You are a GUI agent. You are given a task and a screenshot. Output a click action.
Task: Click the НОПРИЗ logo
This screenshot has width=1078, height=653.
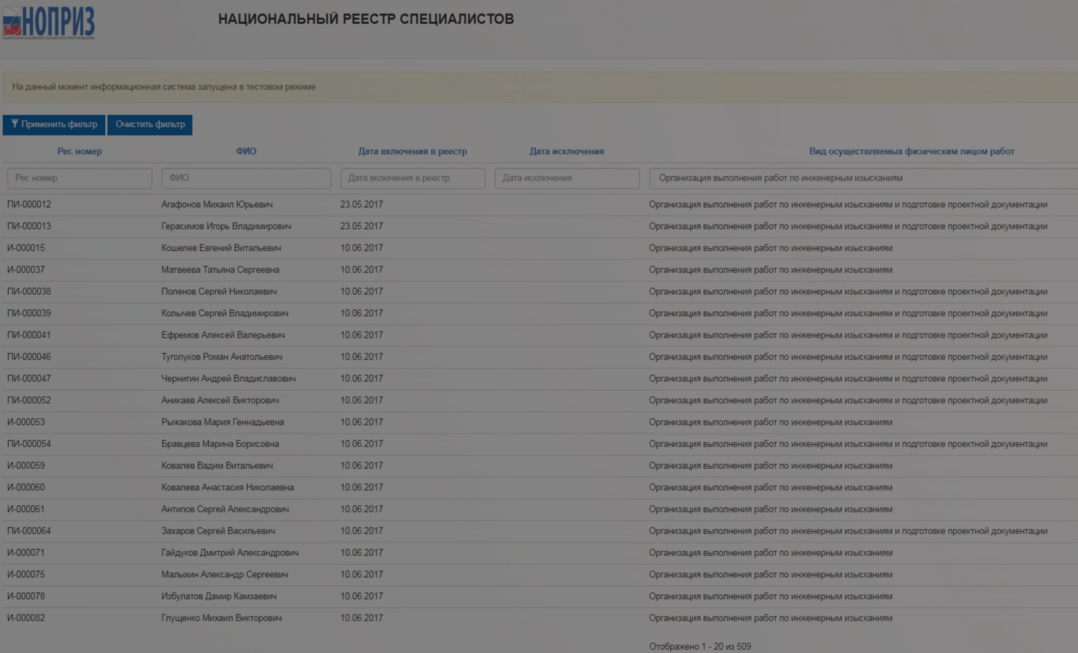coord(48,21)
